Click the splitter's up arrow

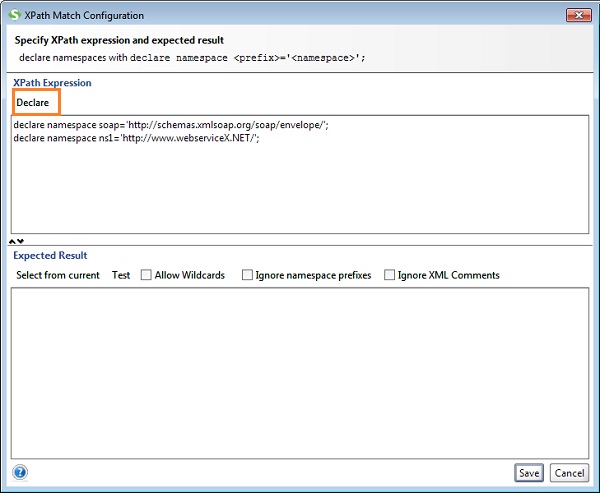pos(12,241)
